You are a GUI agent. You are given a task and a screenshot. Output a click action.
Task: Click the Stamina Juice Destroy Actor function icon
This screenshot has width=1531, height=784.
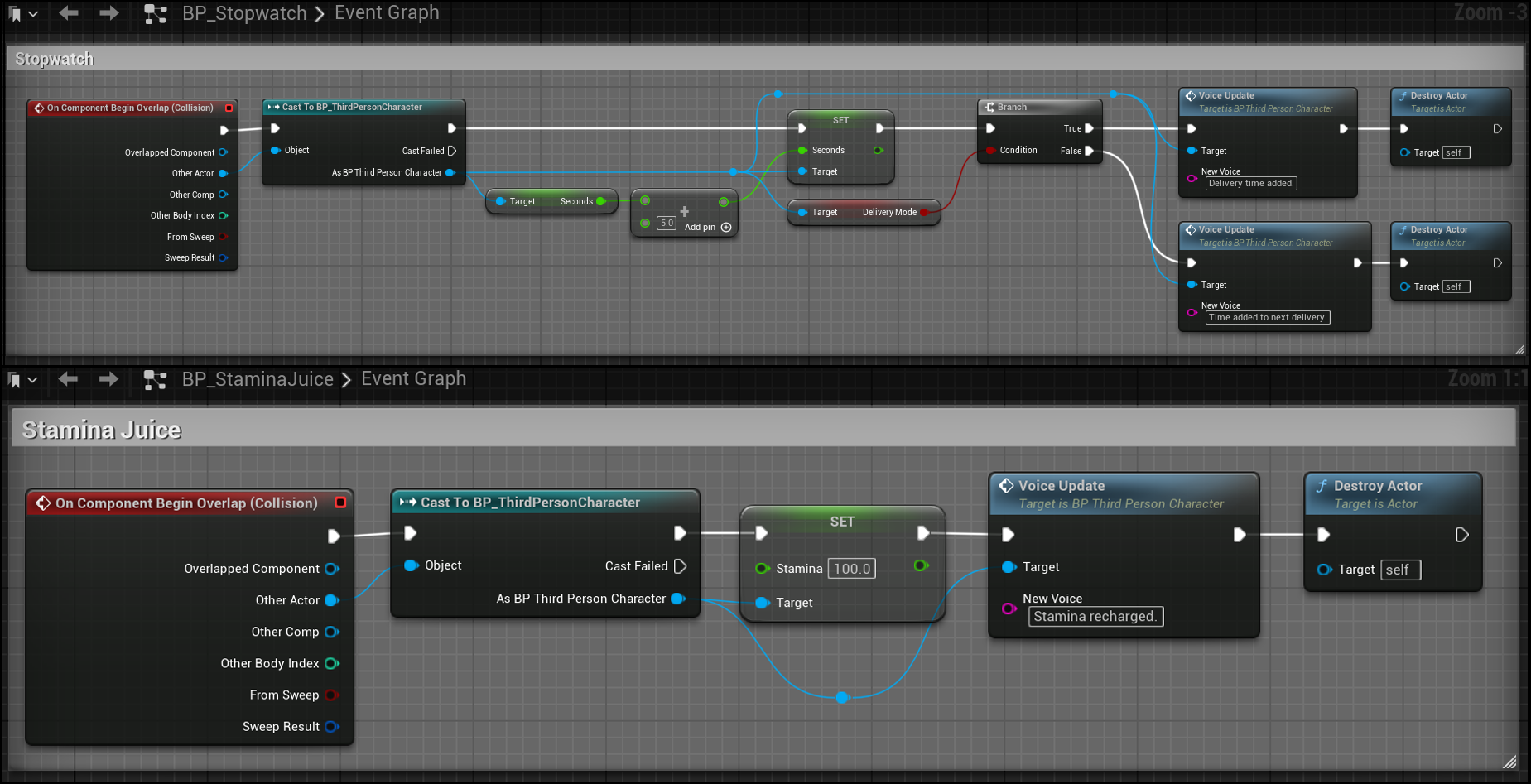pos(1322,486)
